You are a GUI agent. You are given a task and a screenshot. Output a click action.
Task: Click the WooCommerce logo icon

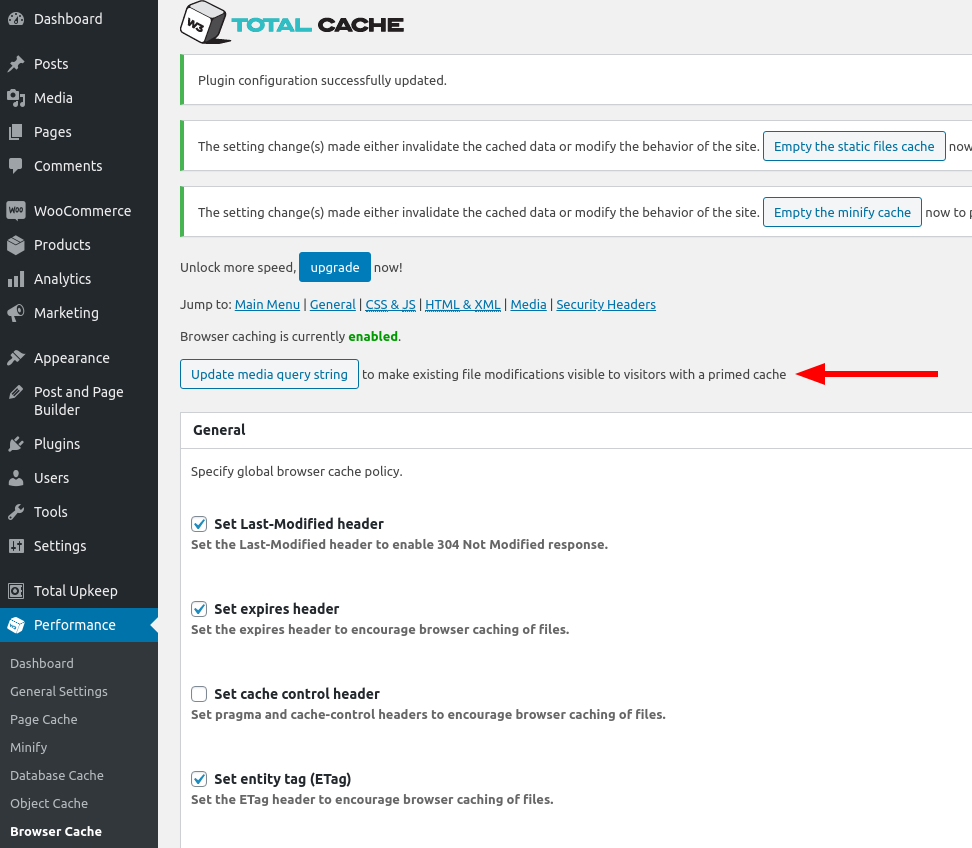point(16,211)
